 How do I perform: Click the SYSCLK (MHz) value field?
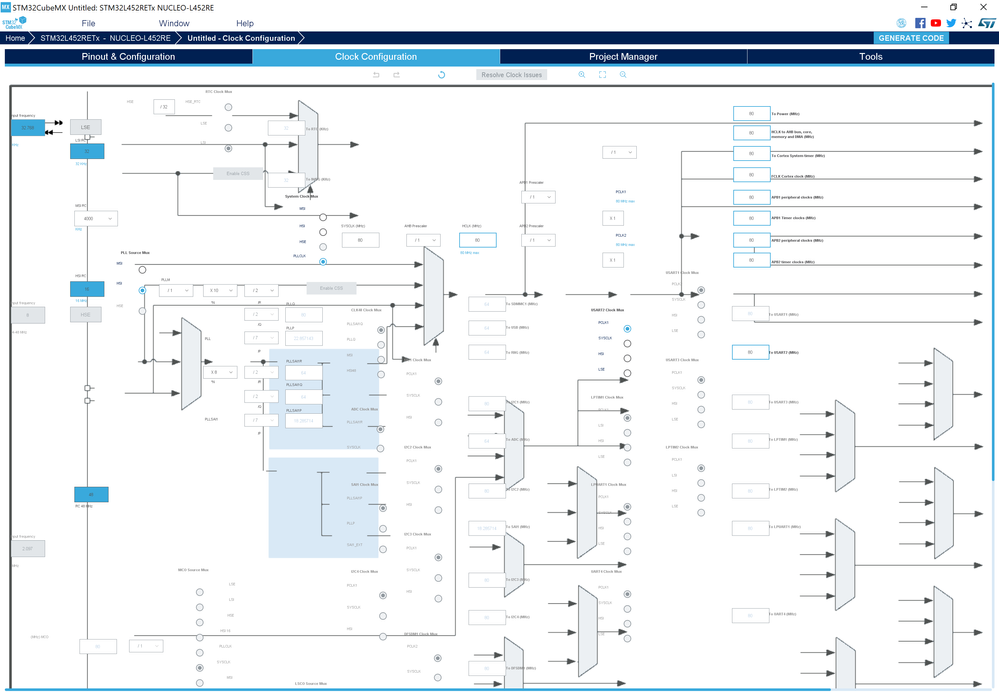pos(361,240)
